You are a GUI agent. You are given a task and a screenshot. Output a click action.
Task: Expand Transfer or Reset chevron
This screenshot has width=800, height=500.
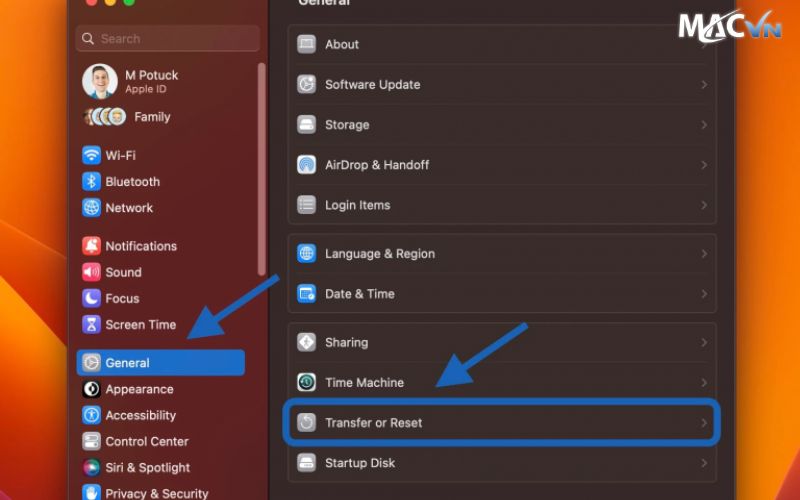pos(704,423)
